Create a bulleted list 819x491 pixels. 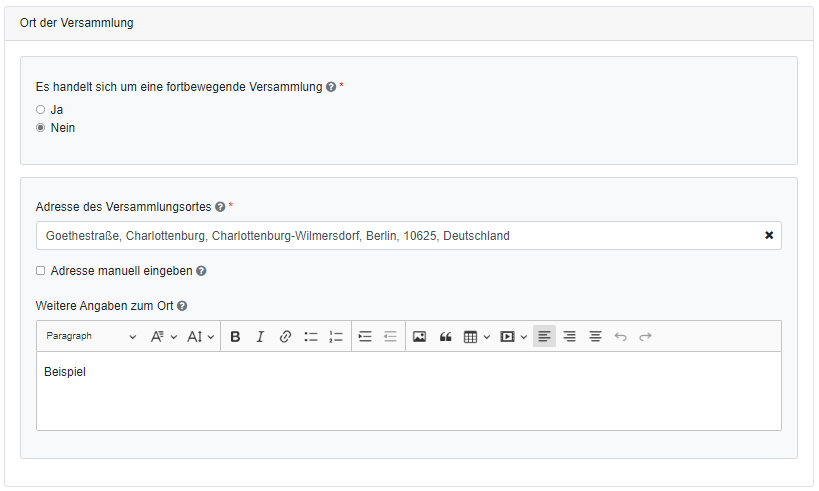coord(311,337)
